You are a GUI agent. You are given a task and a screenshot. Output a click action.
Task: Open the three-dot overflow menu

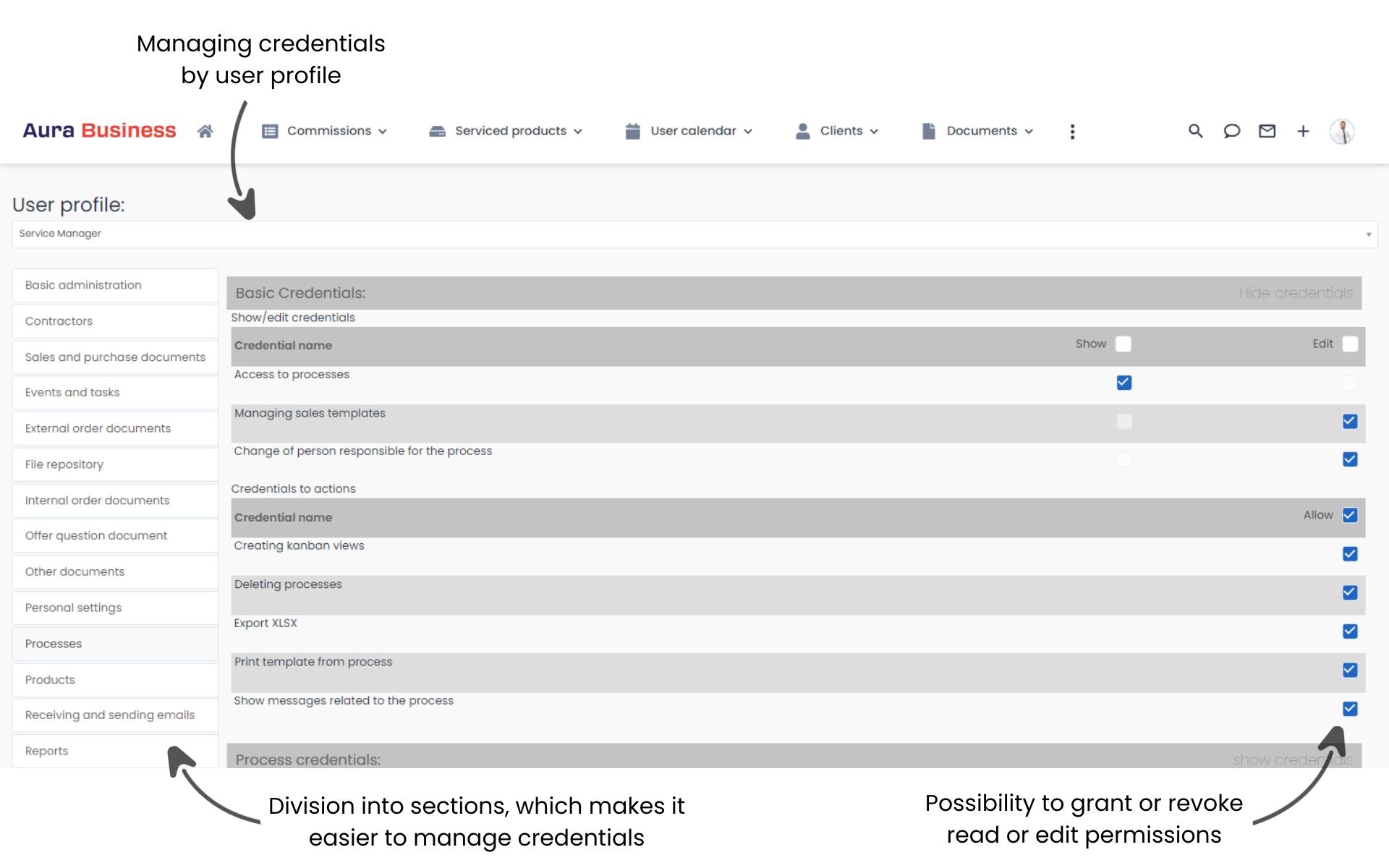(1073, 131)
